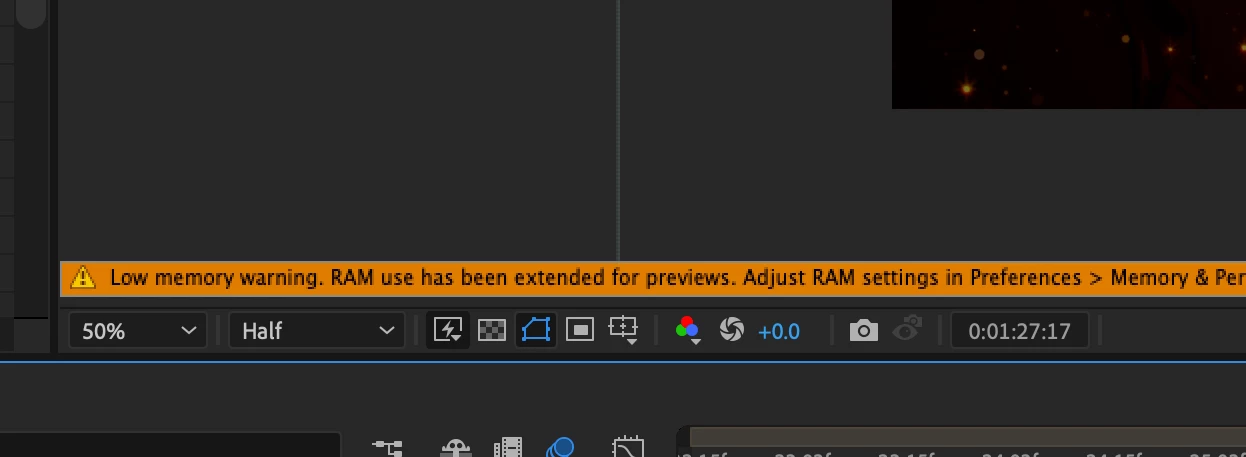Click the Reset Exposure aperture icon
1246x457 pixels.
pyautogui.click(x=732, y=330)
